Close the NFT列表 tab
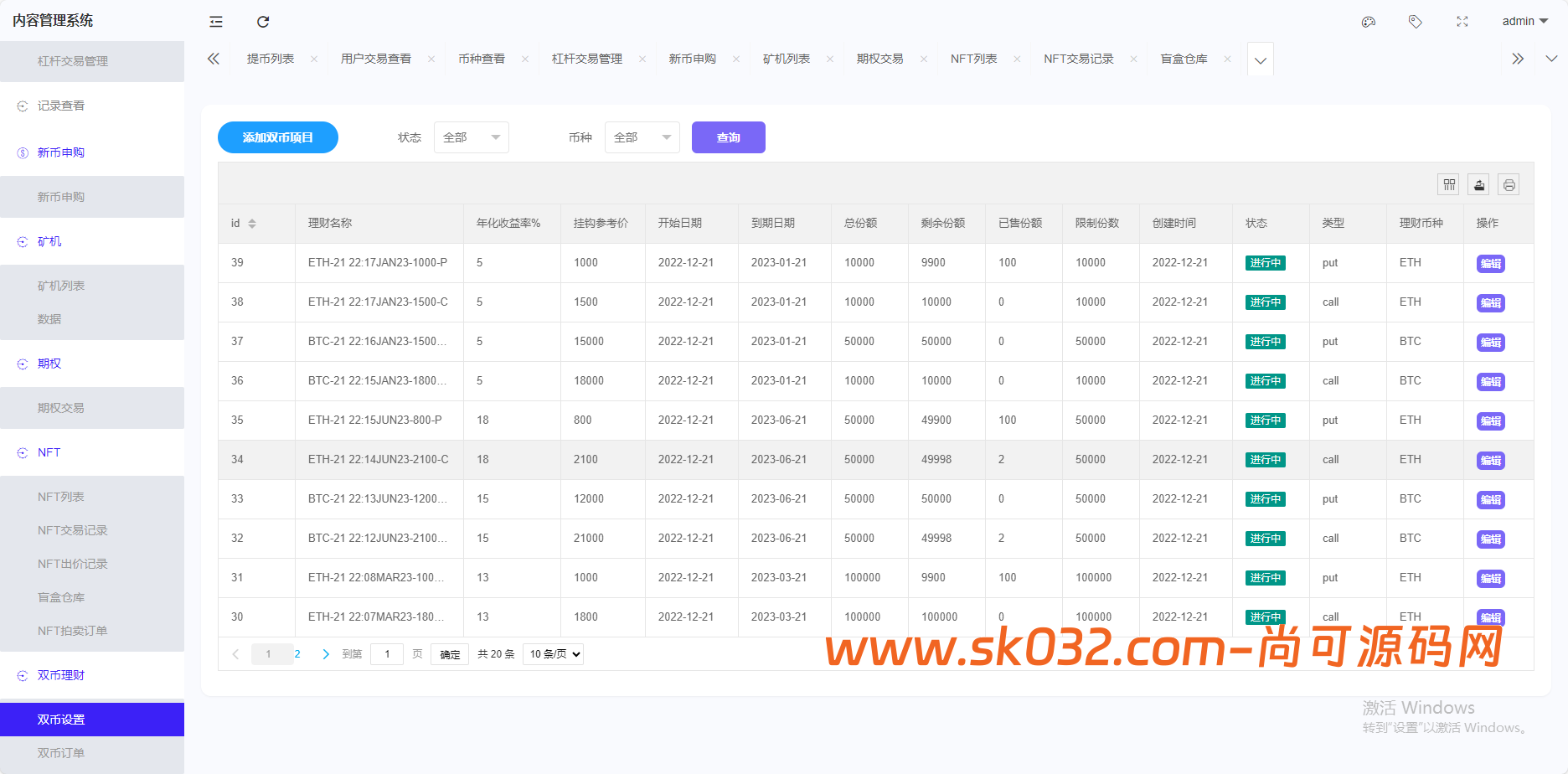The image size is (1568, 774). (x=1017, y=59)
